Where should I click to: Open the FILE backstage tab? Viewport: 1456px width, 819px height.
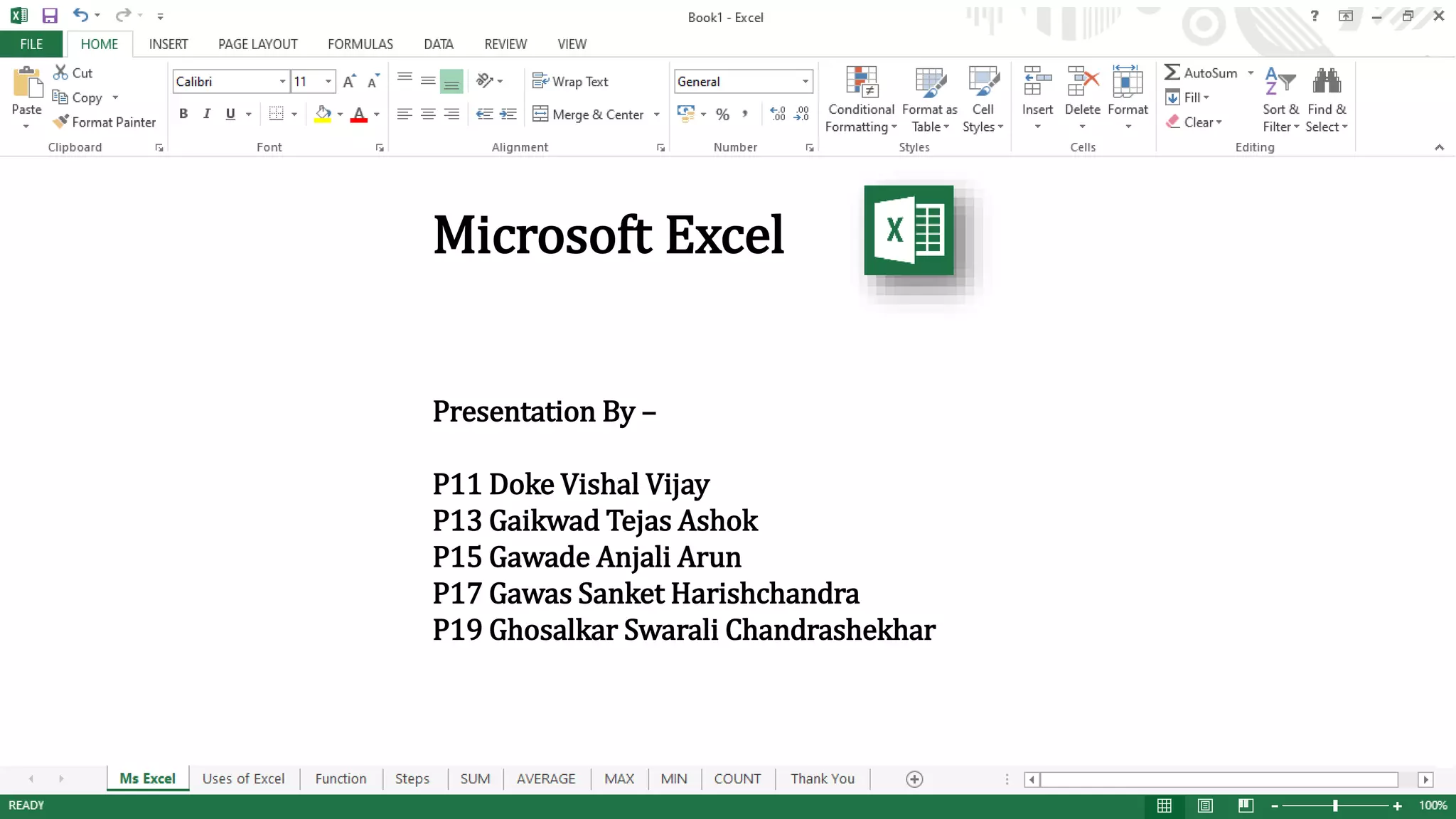31,44
